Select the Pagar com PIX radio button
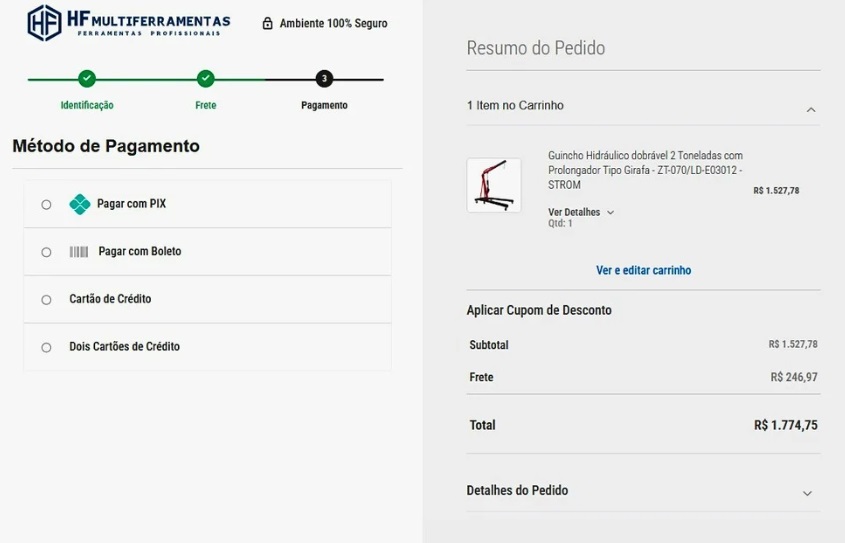The width and height of the screenshot is (845, 543). click(x=46, y=205)
